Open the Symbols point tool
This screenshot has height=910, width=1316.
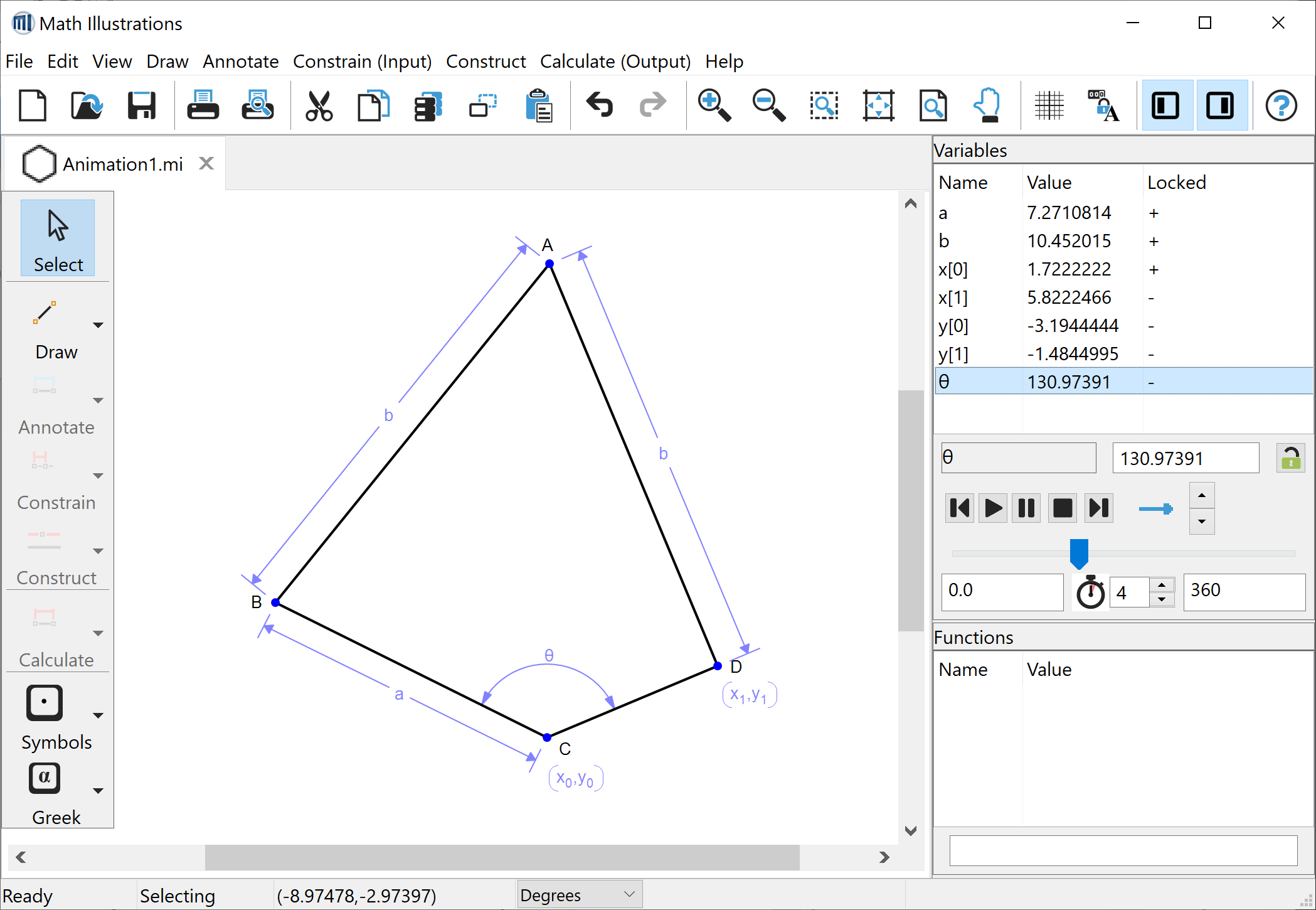(44, 703)
